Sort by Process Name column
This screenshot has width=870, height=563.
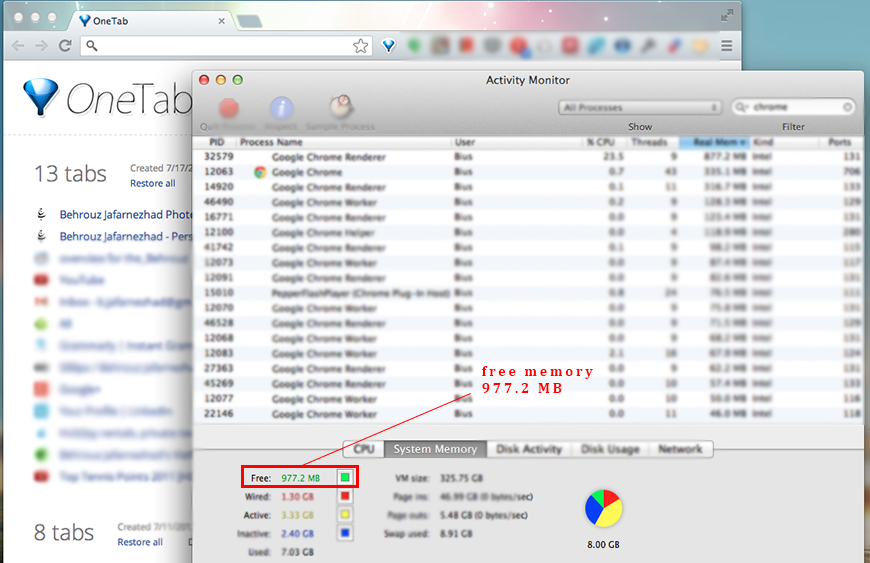click(x=344, y=143)
